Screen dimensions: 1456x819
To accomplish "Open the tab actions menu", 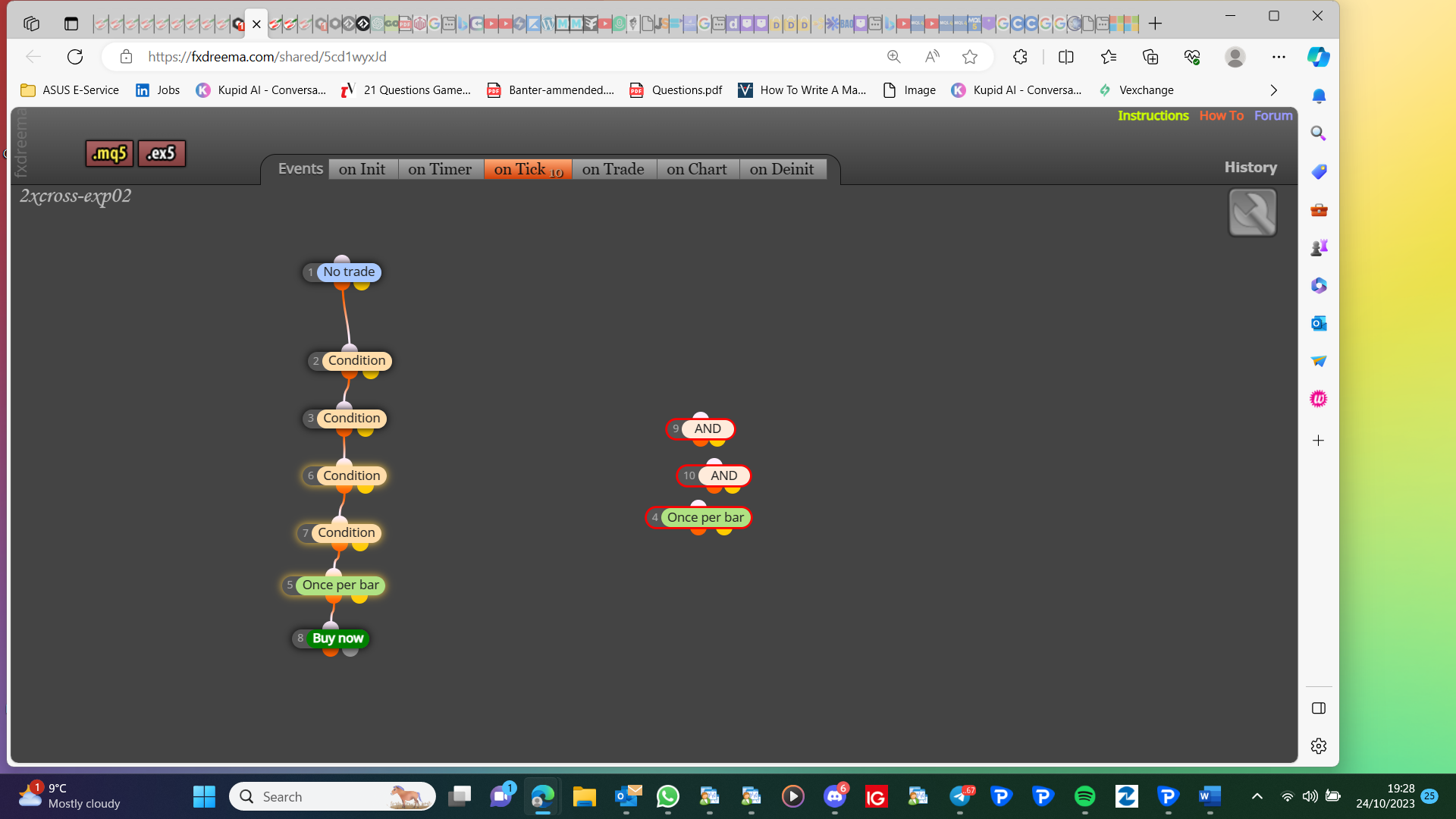I will pos(71,24).
